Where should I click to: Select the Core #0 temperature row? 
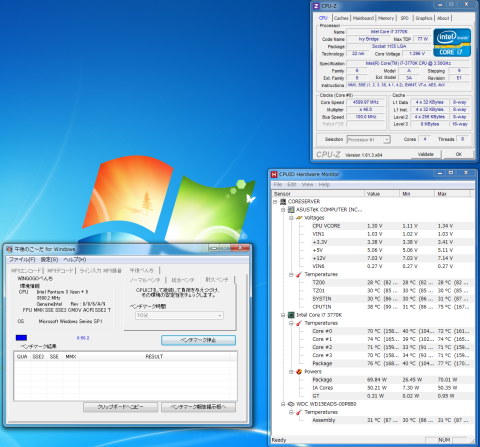tap(393, 331)
